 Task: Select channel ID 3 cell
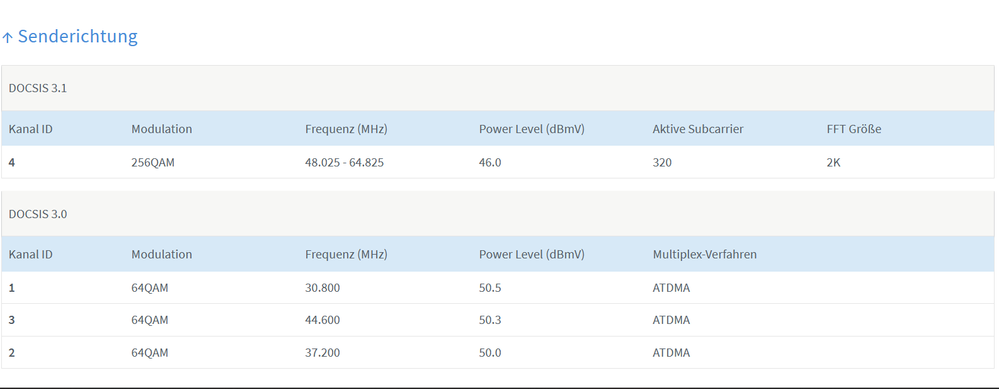[12, 320]
